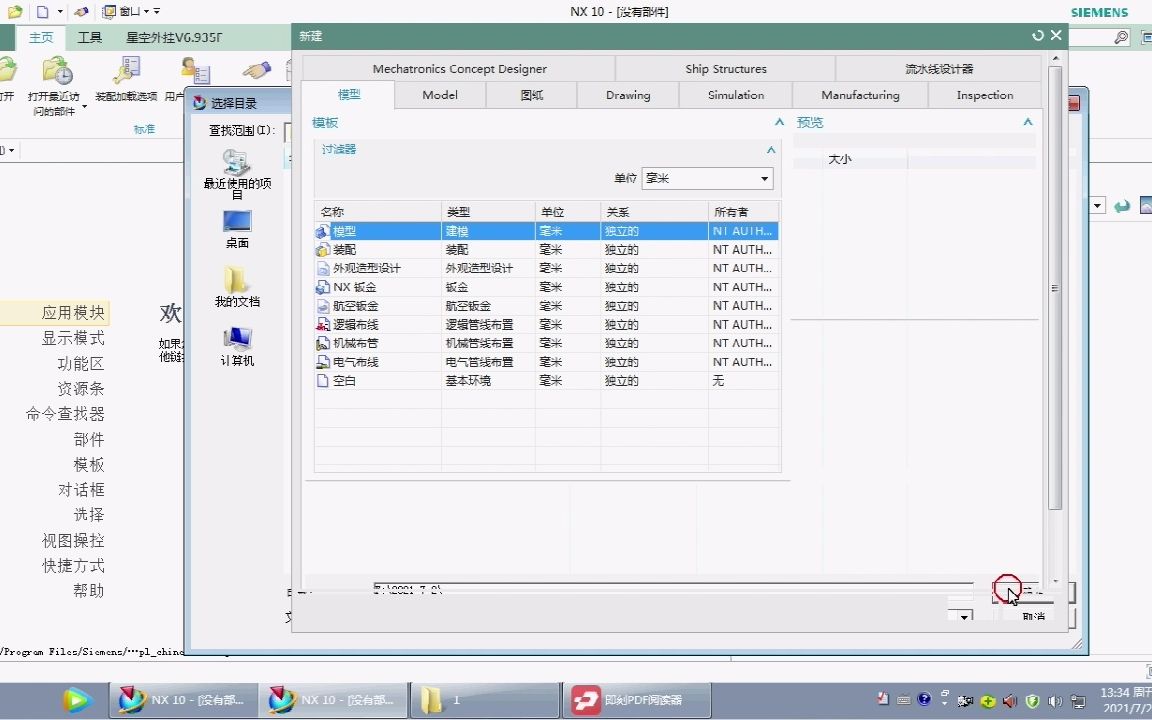The width and height of the screenshot is (1152, 720).
Task: Click 计算机 in the selection directory panel
Action: point(237,345)
